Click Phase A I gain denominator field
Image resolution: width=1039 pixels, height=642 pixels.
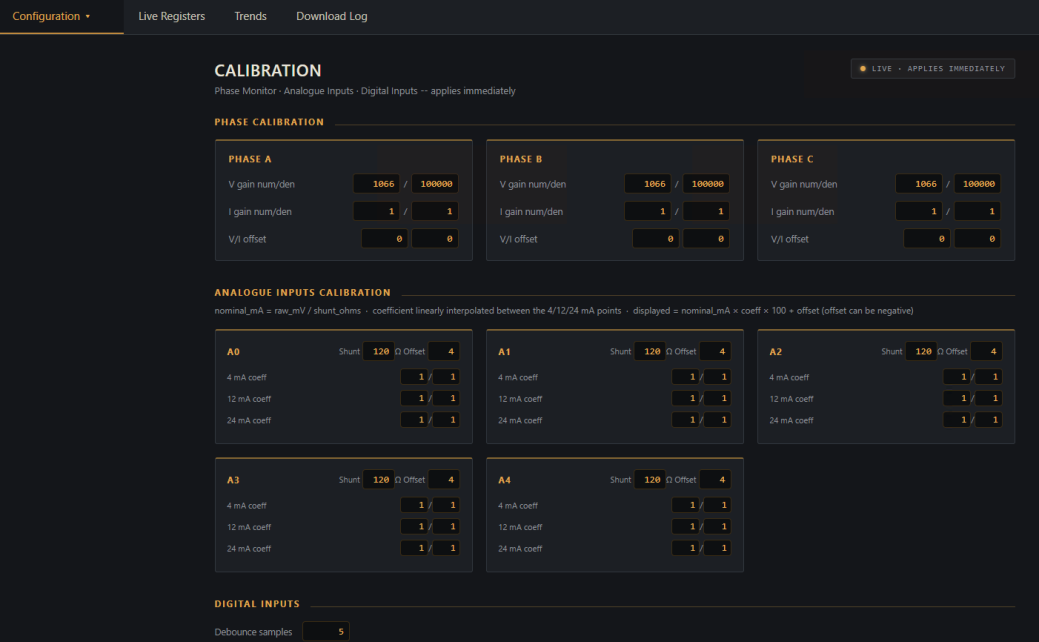tap(435, 211)
